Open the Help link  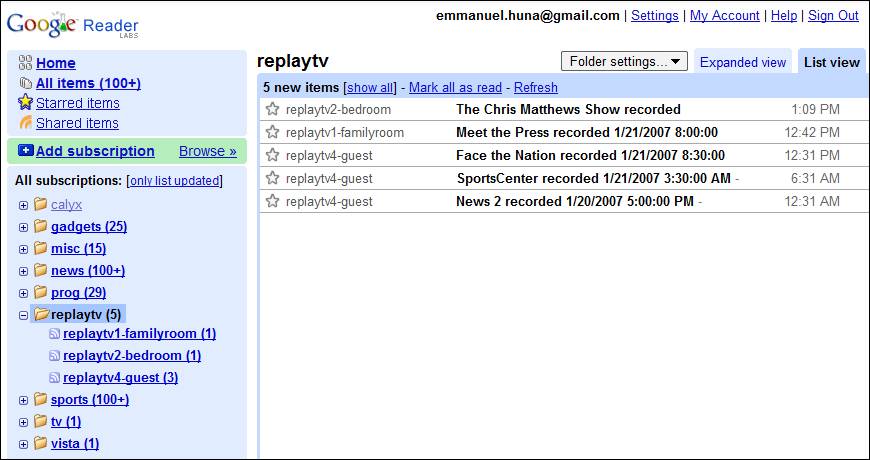(x=784, y=16)
